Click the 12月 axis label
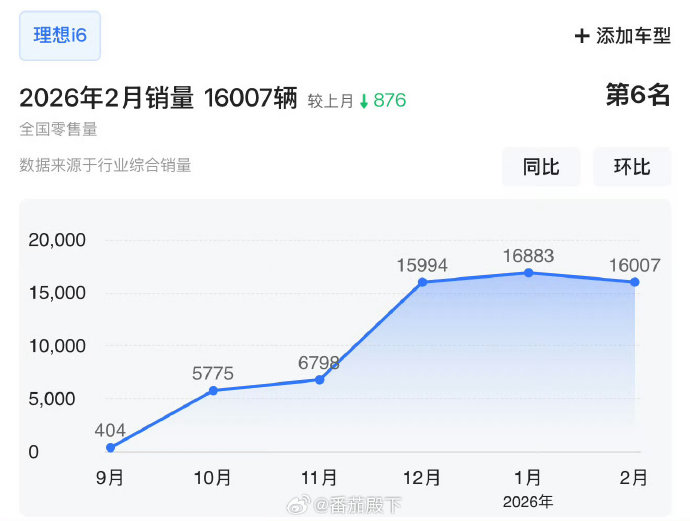This screenshot has width=690, height=521. click(422, 477)
